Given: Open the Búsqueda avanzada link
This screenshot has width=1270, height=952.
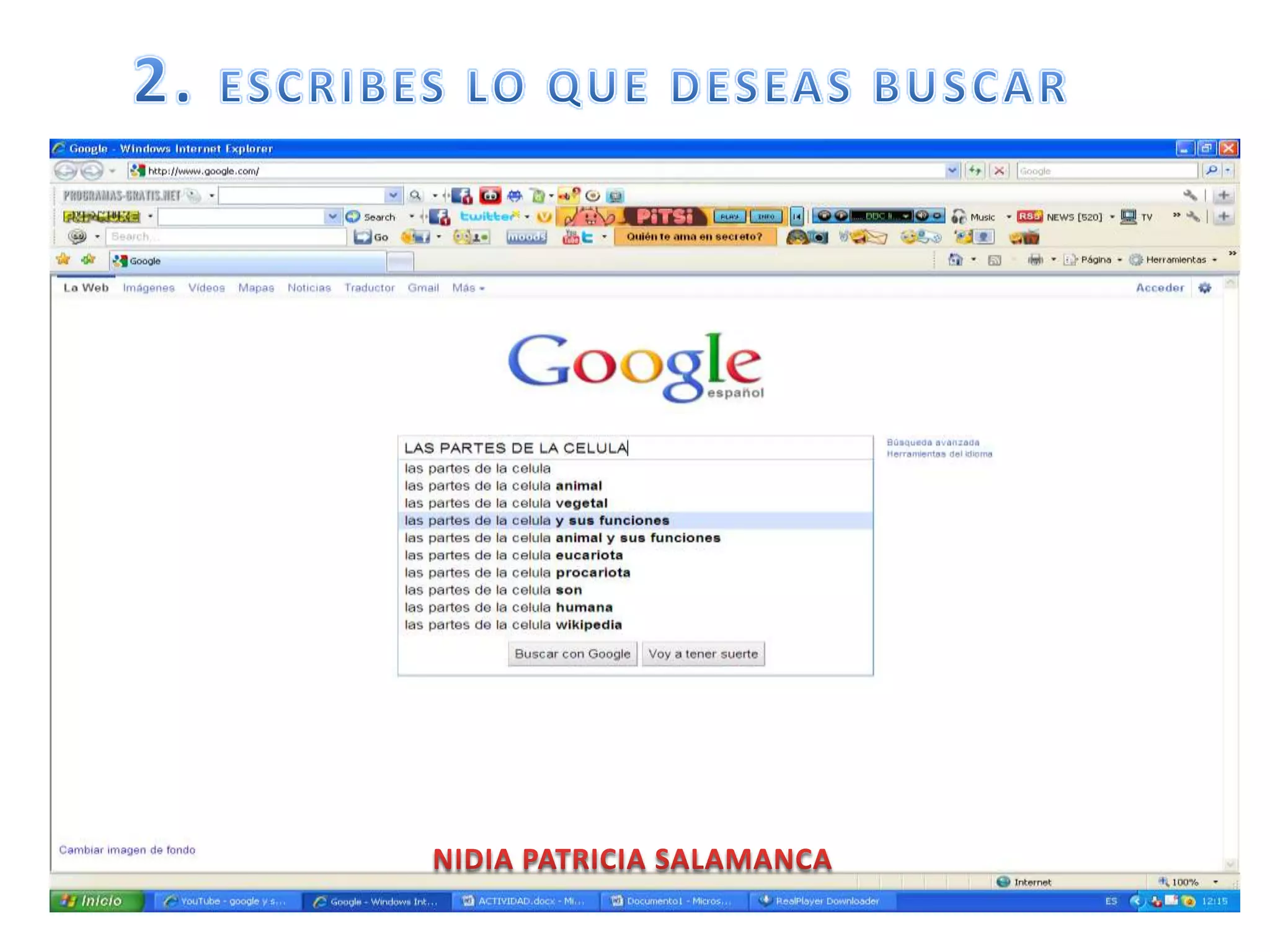Looking at the screenshot, I should [x=933, y=443].
